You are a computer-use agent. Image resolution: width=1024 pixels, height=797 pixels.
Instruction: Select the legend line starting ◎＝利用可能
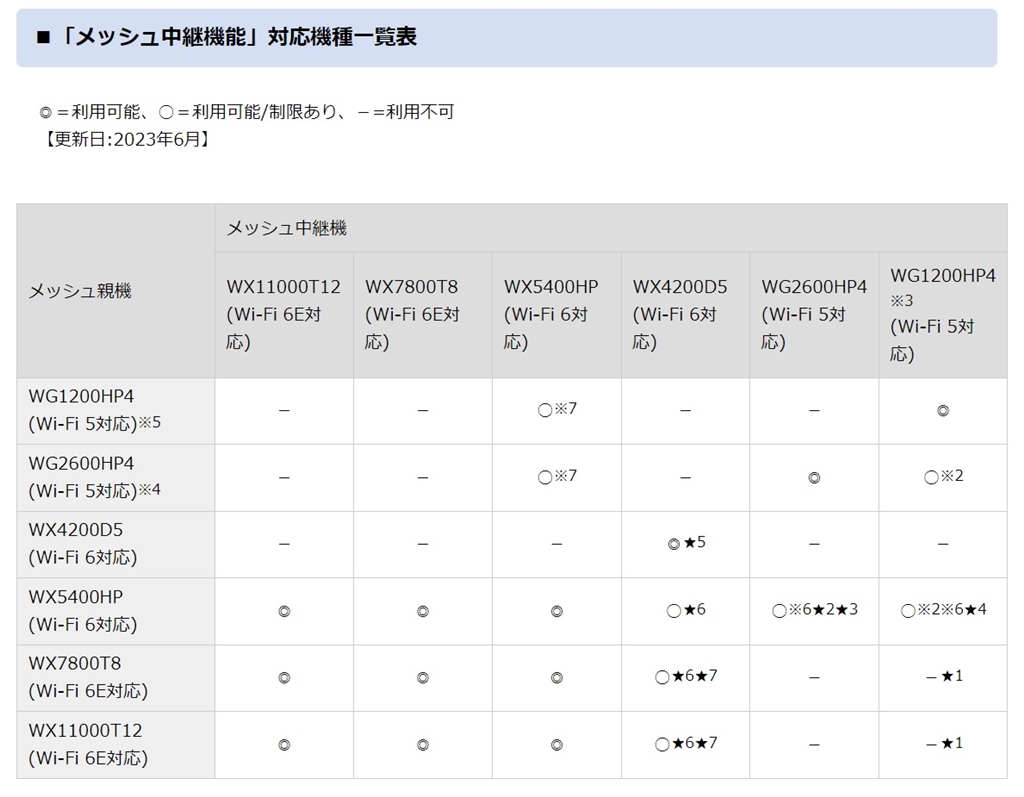pos(246,112)
